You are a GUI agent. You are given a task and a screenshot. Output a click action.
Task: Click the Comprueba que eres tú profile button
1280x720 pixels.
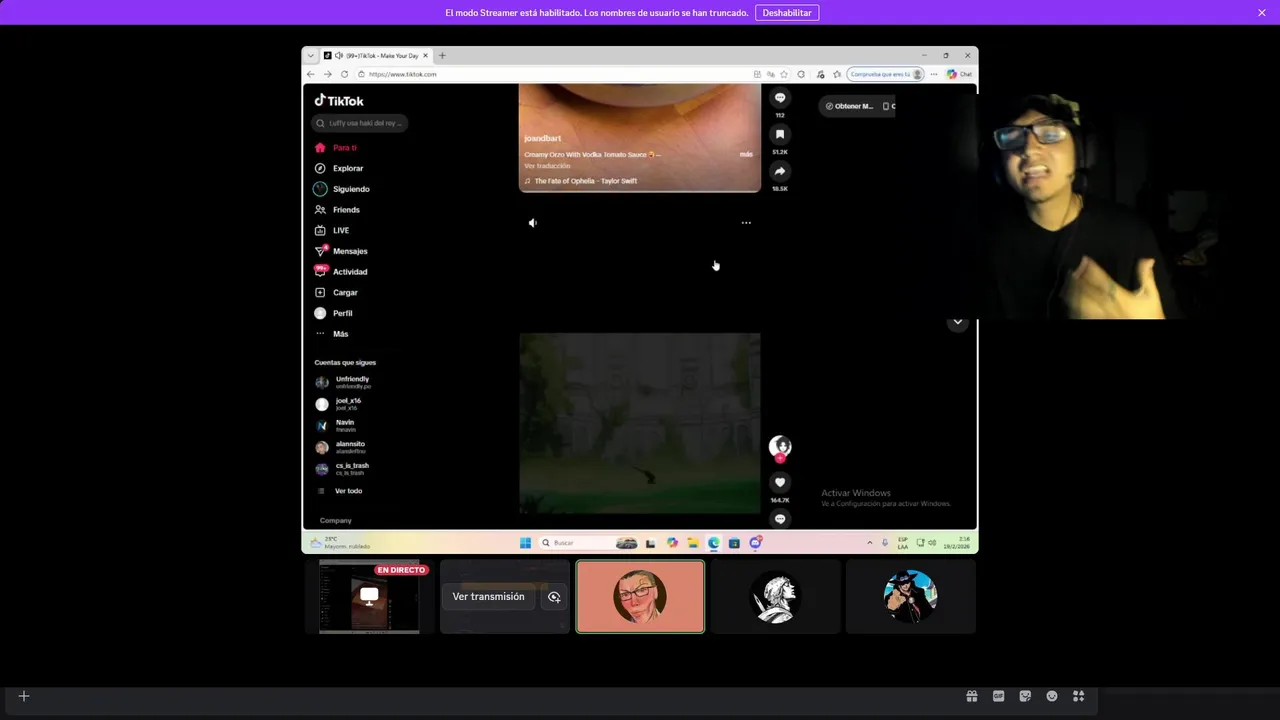(886, 74)
